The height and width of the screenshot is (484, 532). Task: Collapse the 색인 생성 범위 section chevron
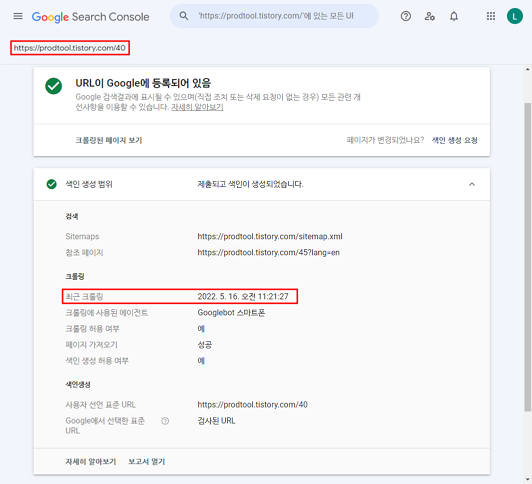(x=472, y=184)
